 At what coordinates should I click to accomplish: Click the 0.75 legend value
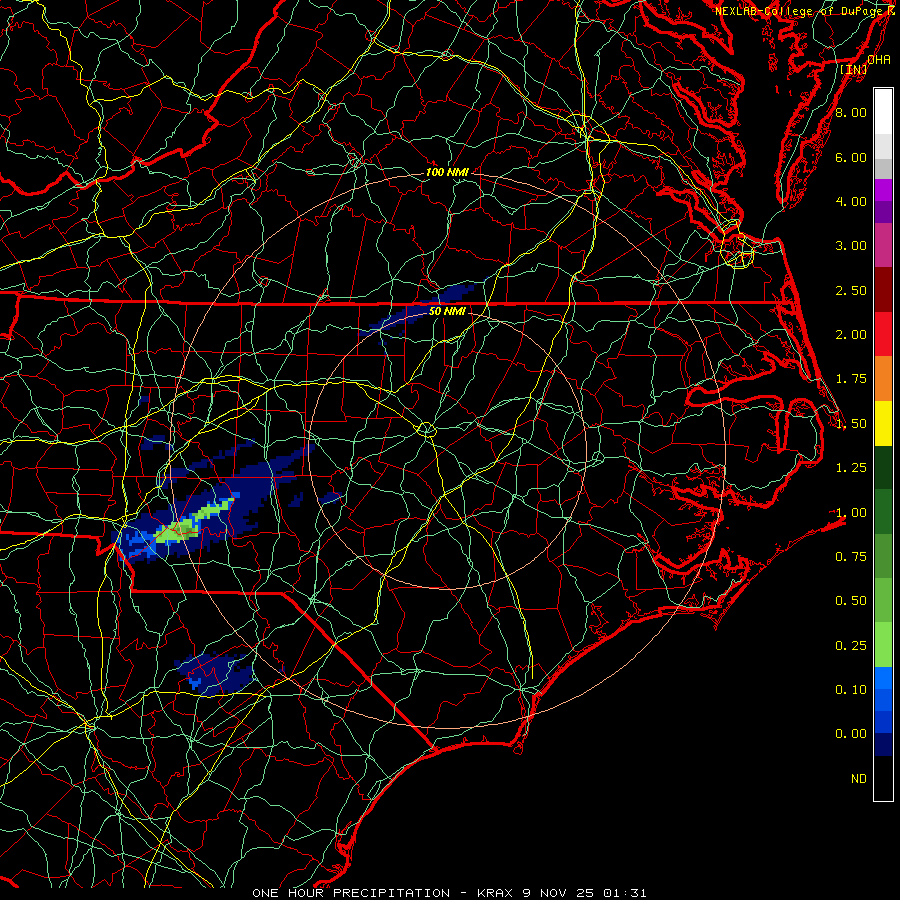(x=851, y=557)
